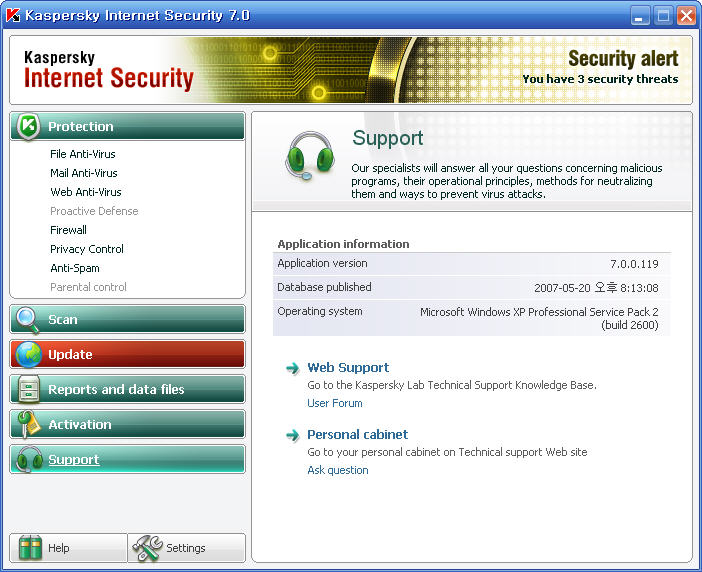Click the Support page heading
This screenshot has width=702, height=572.
pos(387,138)
